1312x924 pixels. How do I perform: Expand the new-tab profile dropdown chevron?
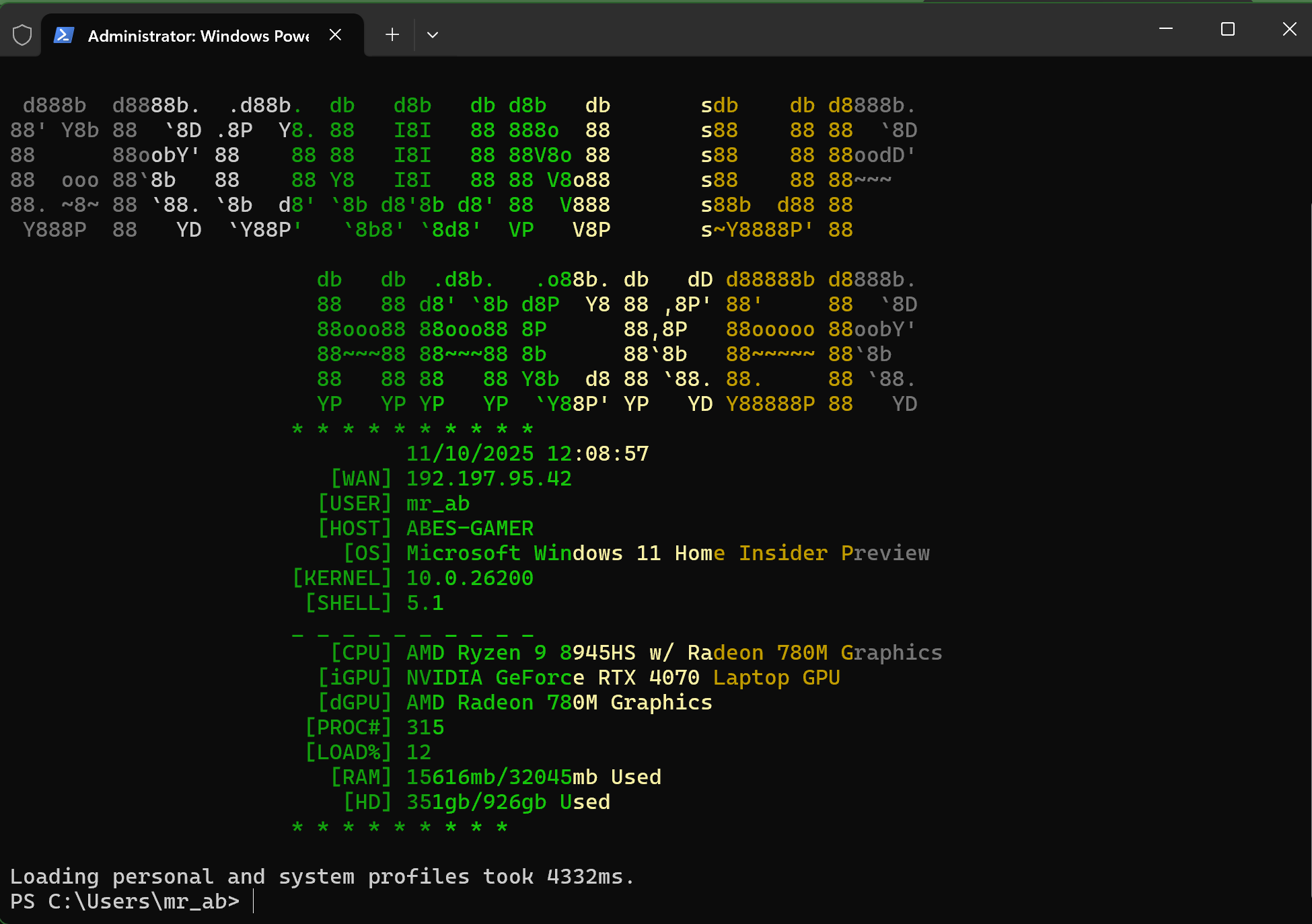(x=433, y=35)
